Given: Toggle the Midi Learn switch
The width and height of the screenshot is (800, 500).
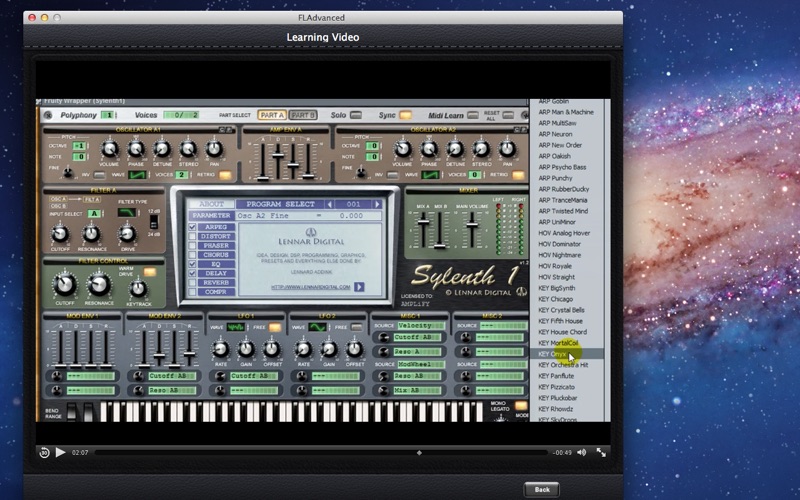Looking at the screenshot, I should click(473, 115).
